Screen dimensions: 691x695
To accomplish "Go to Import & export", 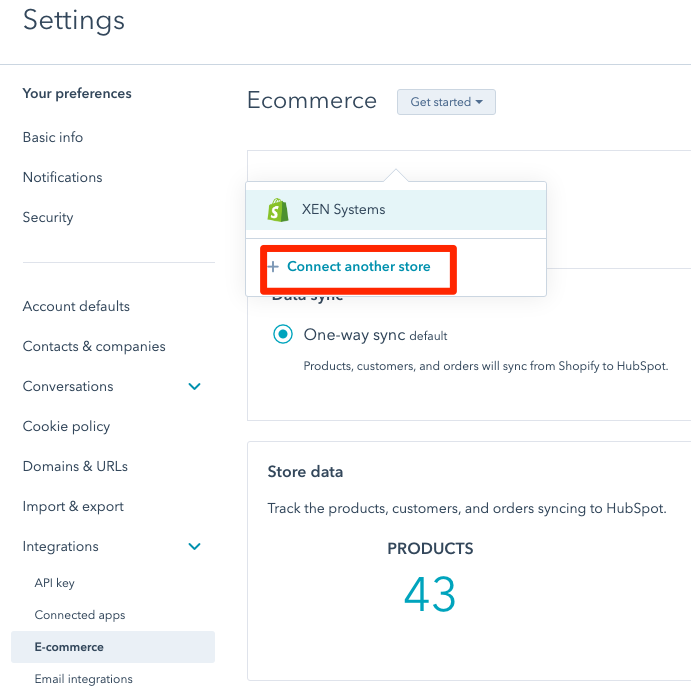I will click(x=73, y=506).
